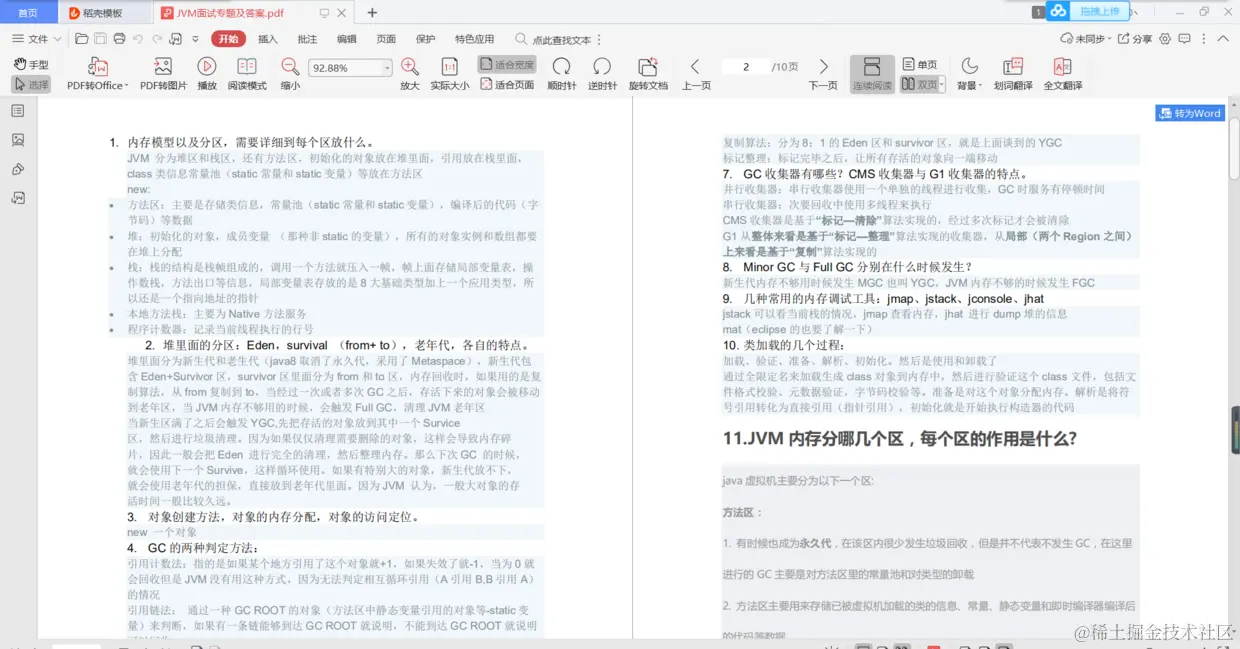The height and width of the screenshot is (649, 1240).
Task: Set view to 实际大小 actual size
Action: click(x=450, y=73)
